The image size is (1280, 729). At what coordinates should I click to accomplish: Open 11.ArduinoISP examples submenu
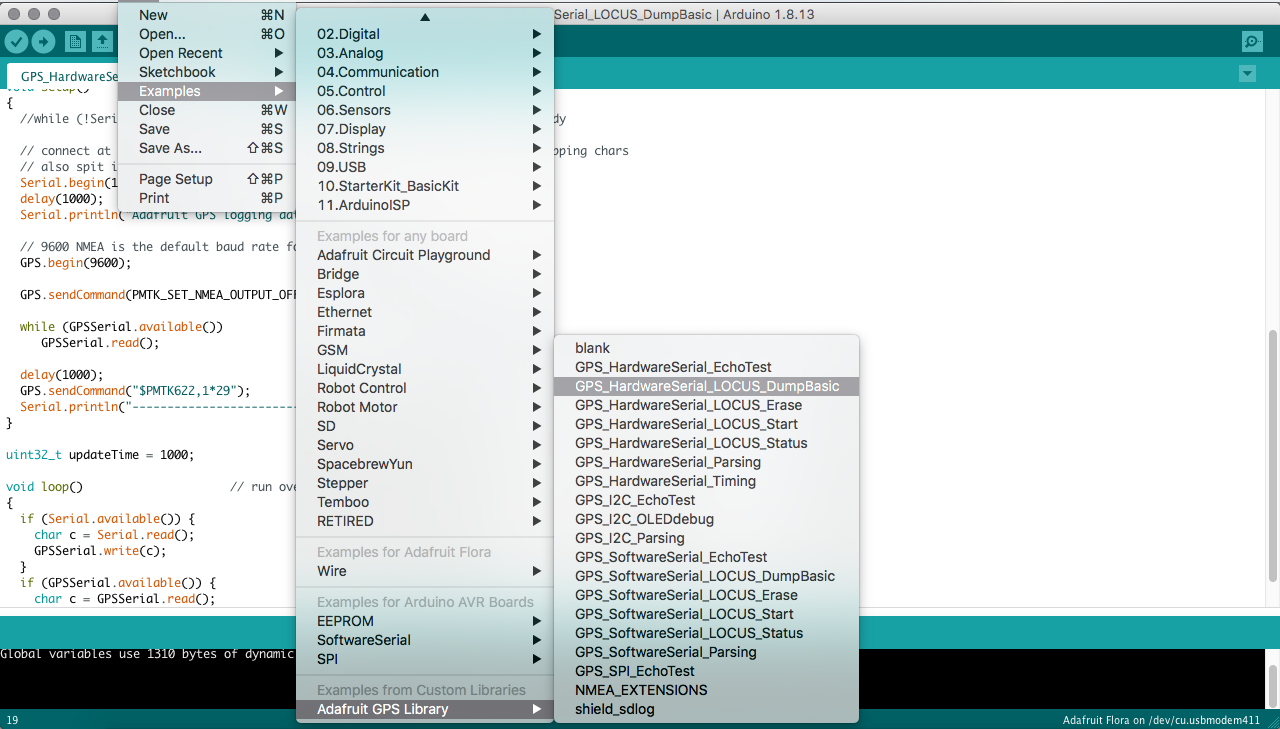pos(425,205)
